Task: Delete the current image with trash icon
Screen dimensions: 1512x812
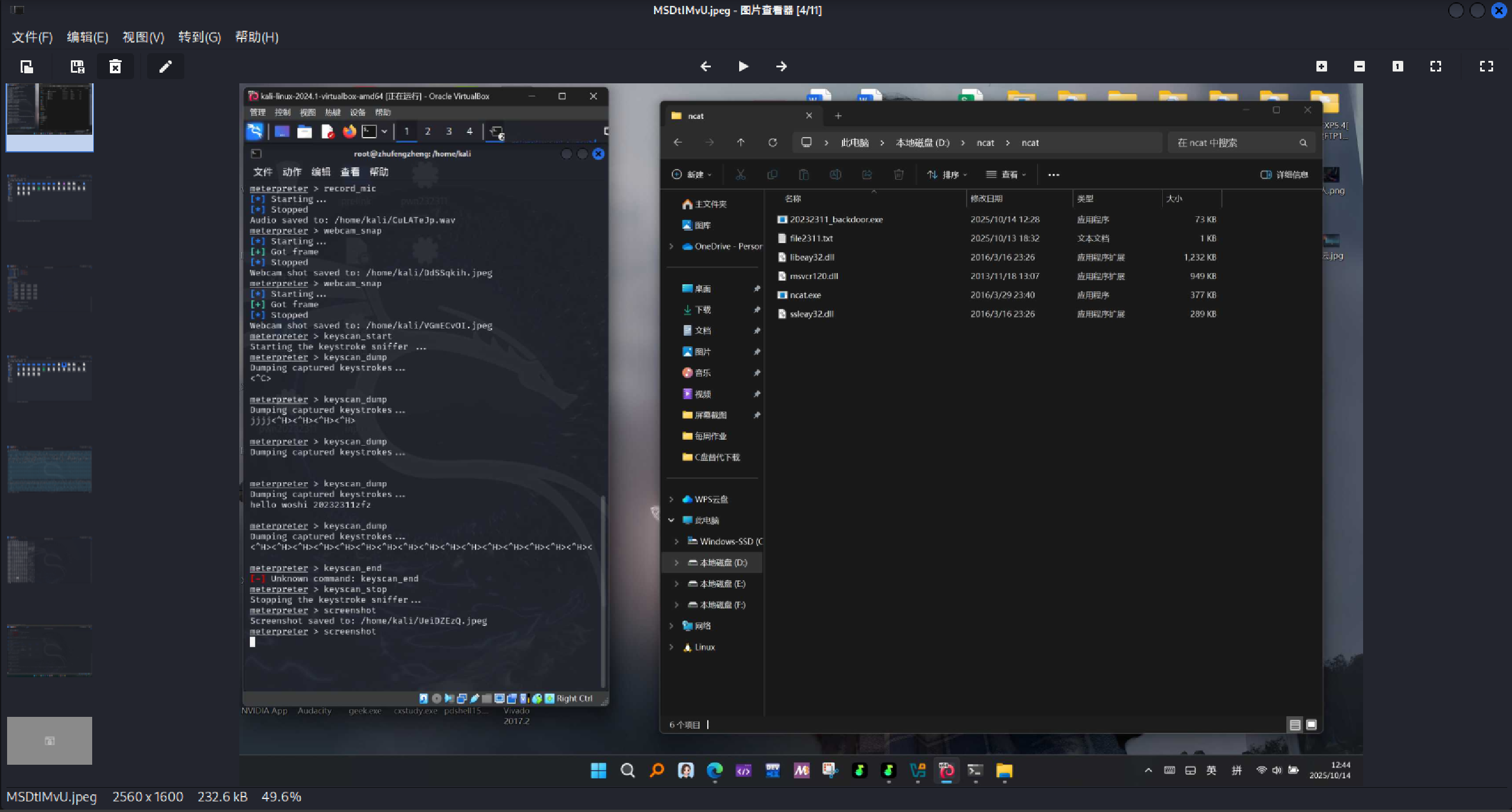Action: 115,67
